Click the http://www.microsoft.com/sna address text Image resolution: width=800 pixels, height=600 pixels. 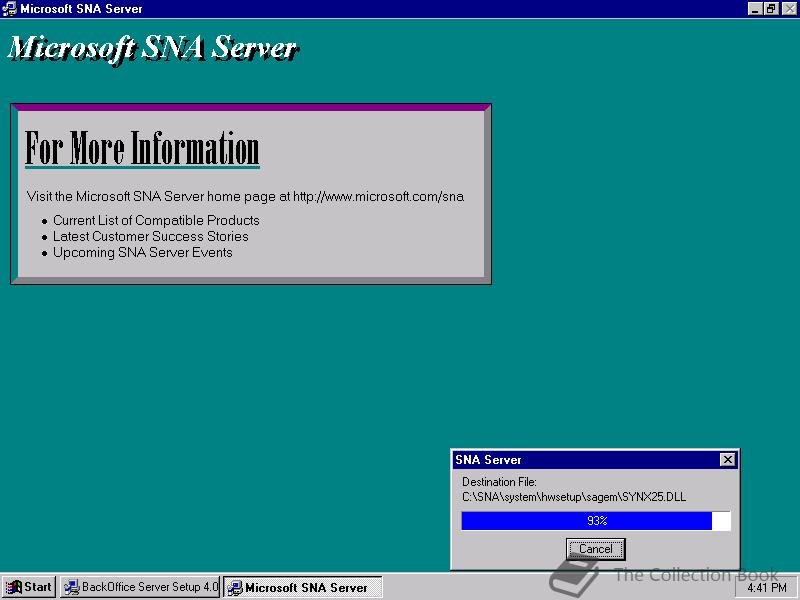378,197
